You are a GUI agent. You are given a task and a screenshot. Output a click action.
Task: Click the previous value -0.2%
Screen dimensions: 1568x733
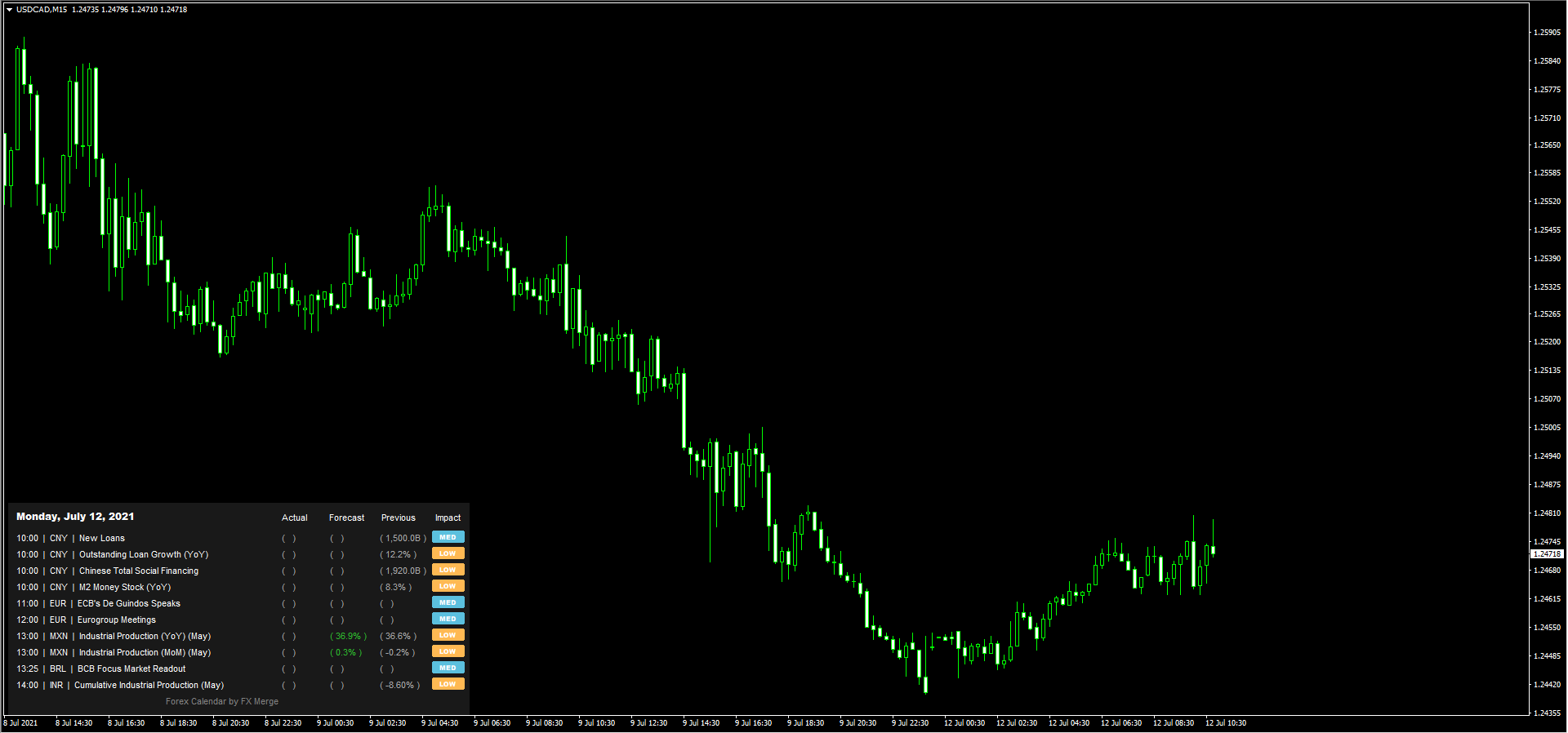pyautogui.click(x=398, y=653)
